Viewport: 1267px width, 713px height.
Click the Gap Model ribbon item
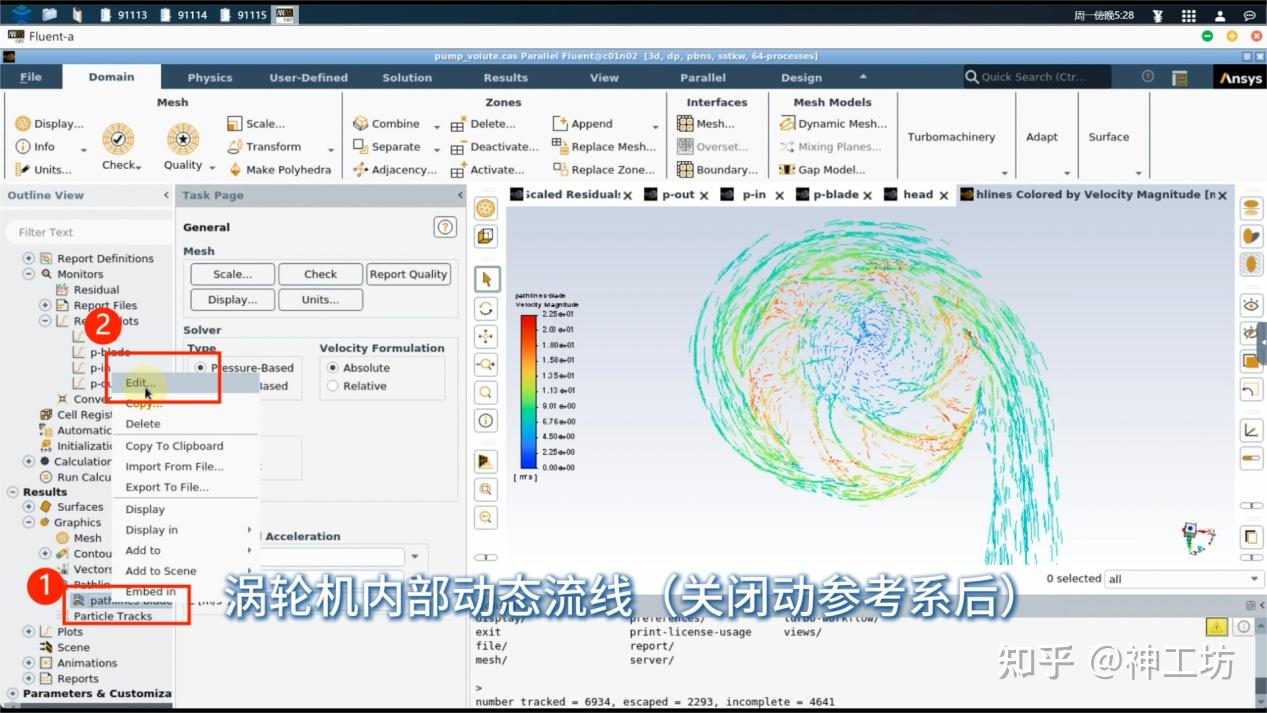[x=821, y=170]
